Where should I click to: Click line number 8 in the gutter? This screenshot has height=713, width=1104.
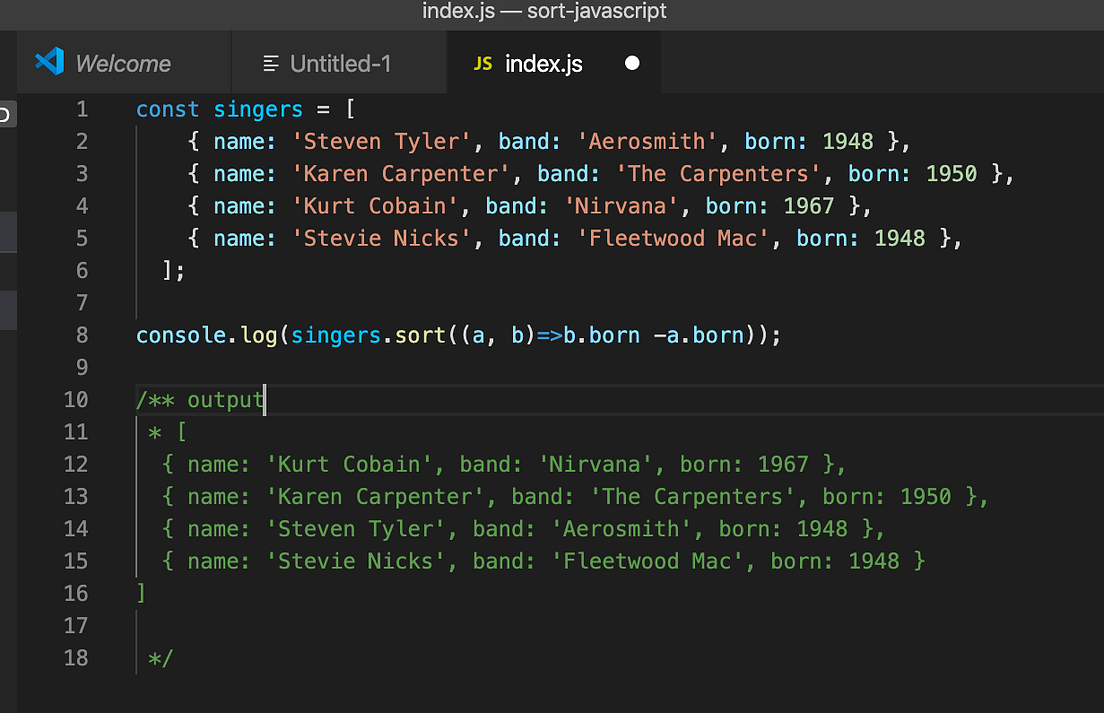tap(82, 335)
